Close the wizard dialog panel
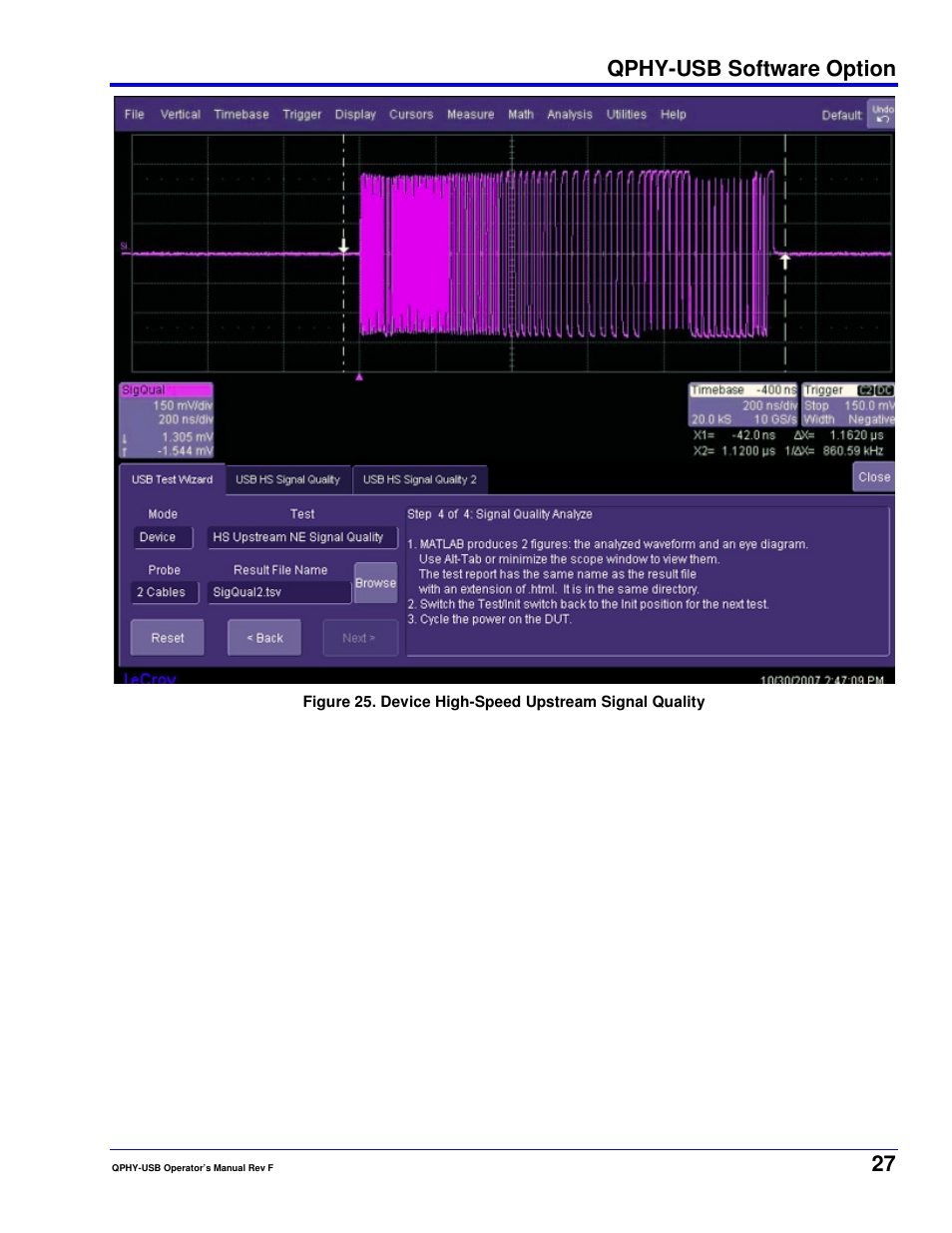Viewport: 952px width, 1233px height. point(874,477)
